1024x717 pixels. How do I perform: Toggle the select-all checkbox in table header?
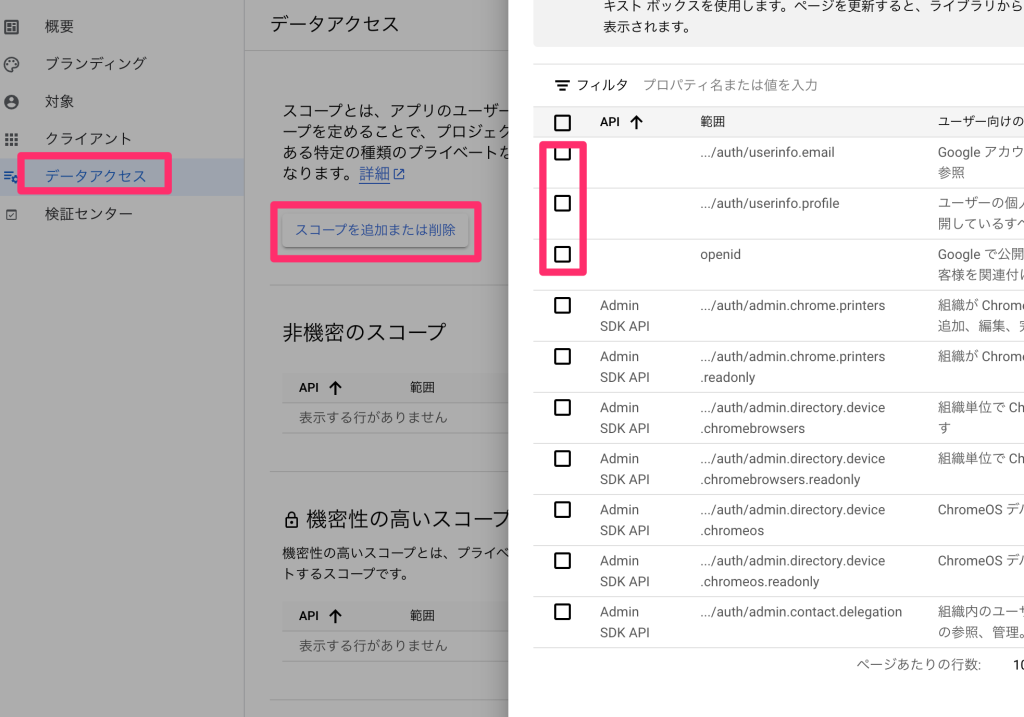coord(562,122)
